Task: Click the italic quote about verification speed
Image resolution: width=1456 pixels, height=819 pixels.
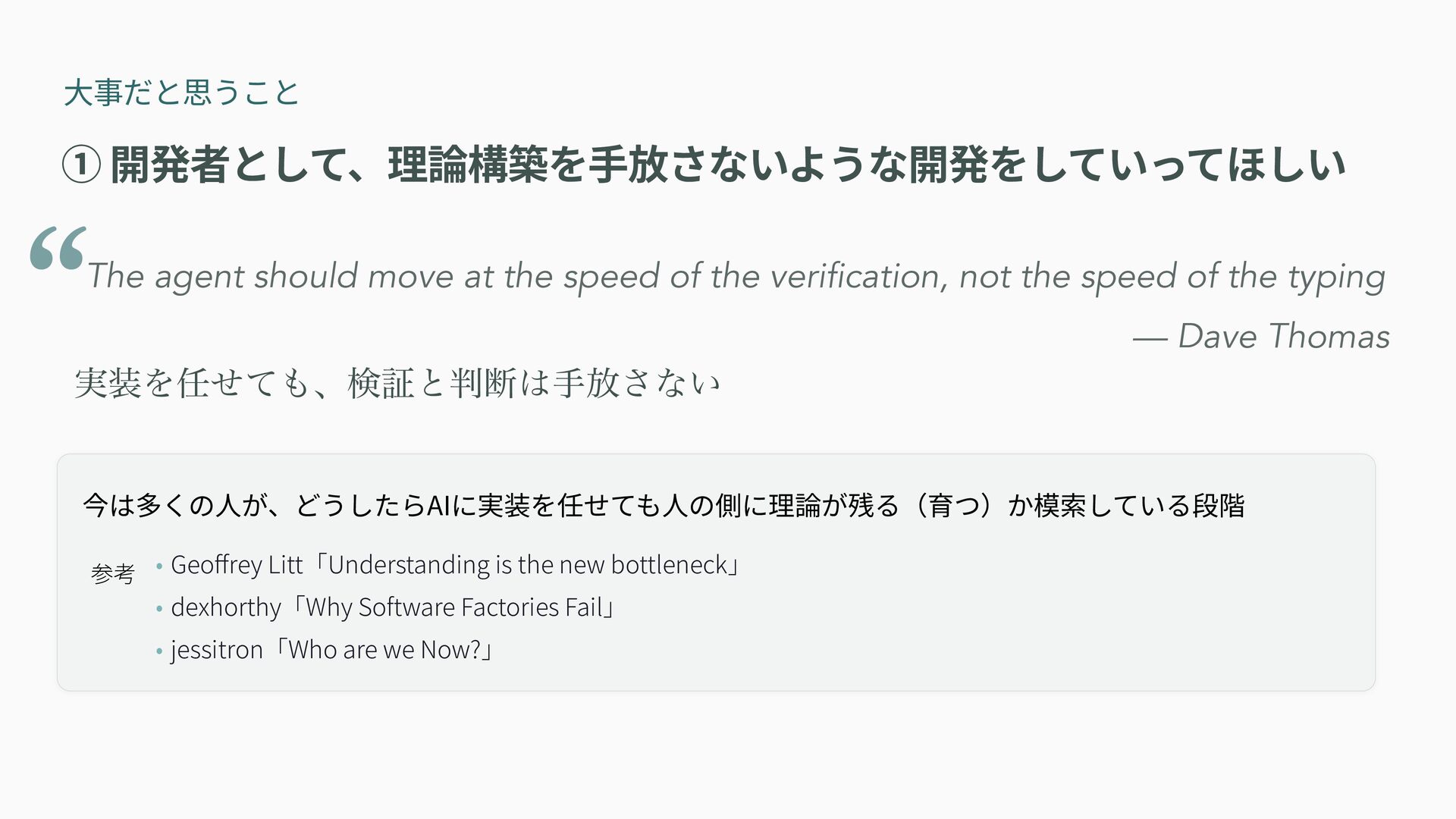Action: pos(736,277)
